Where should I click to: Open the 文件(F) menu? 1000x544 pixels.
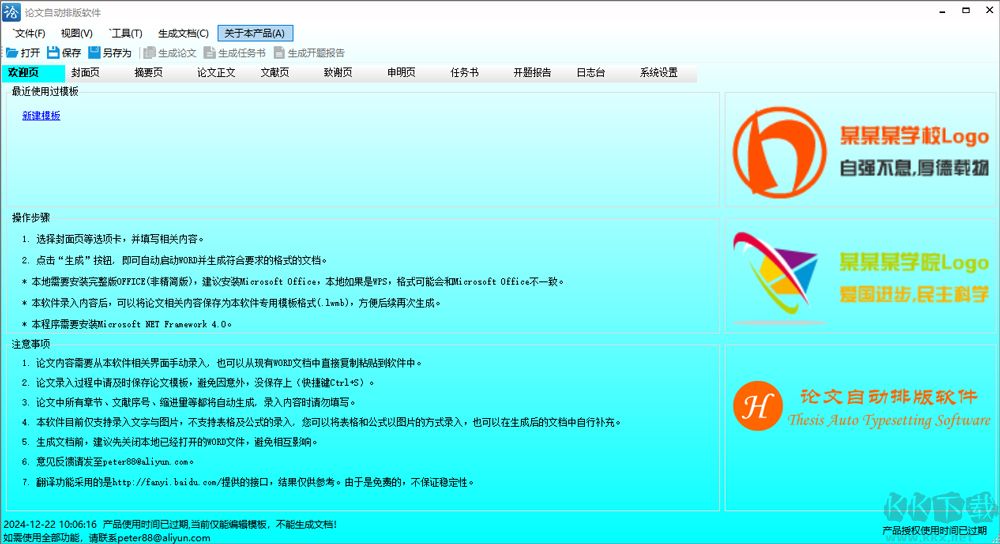(x=29, y=33)
